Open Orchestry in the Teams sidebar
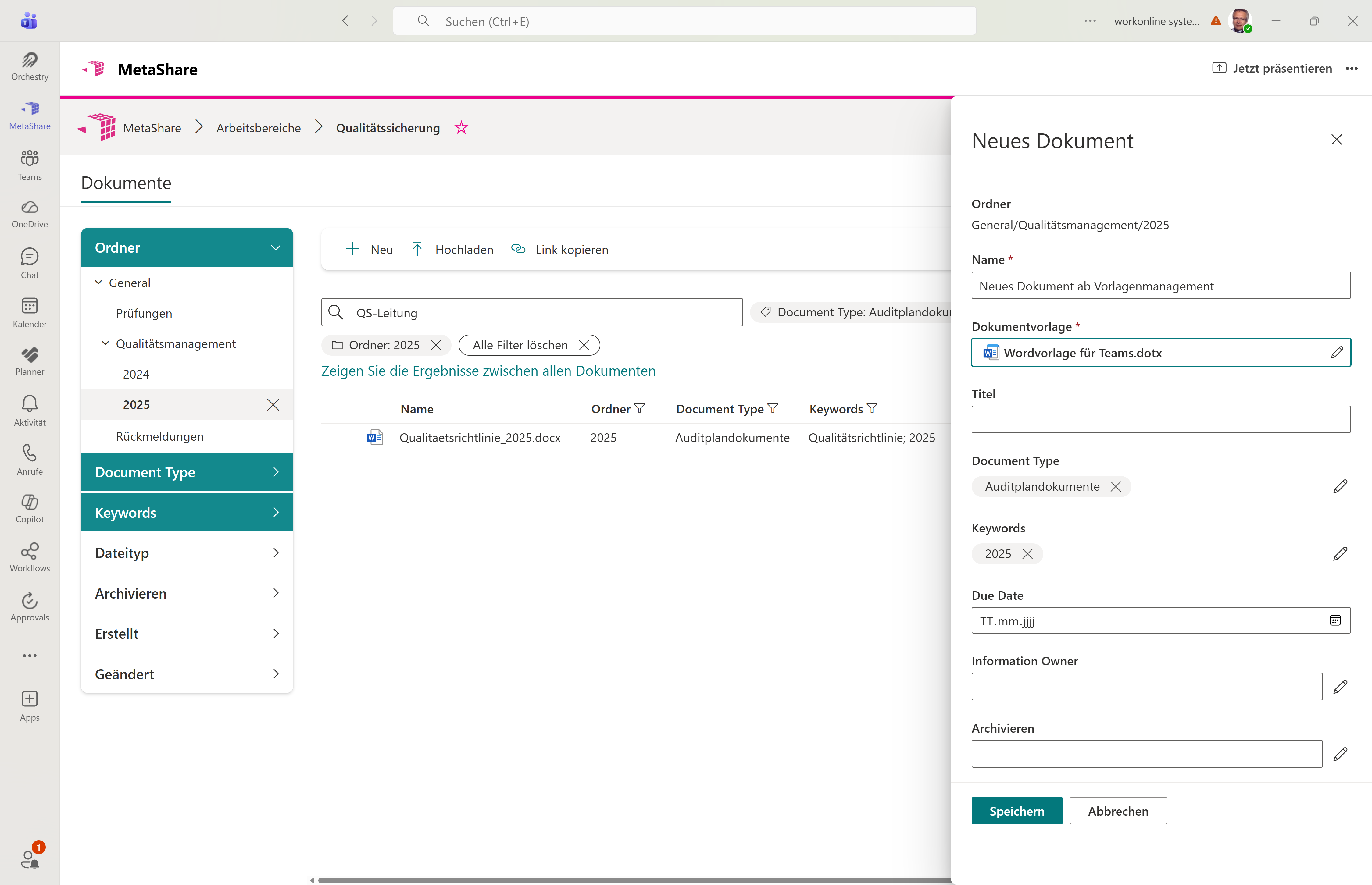 [x=29, y=66]
